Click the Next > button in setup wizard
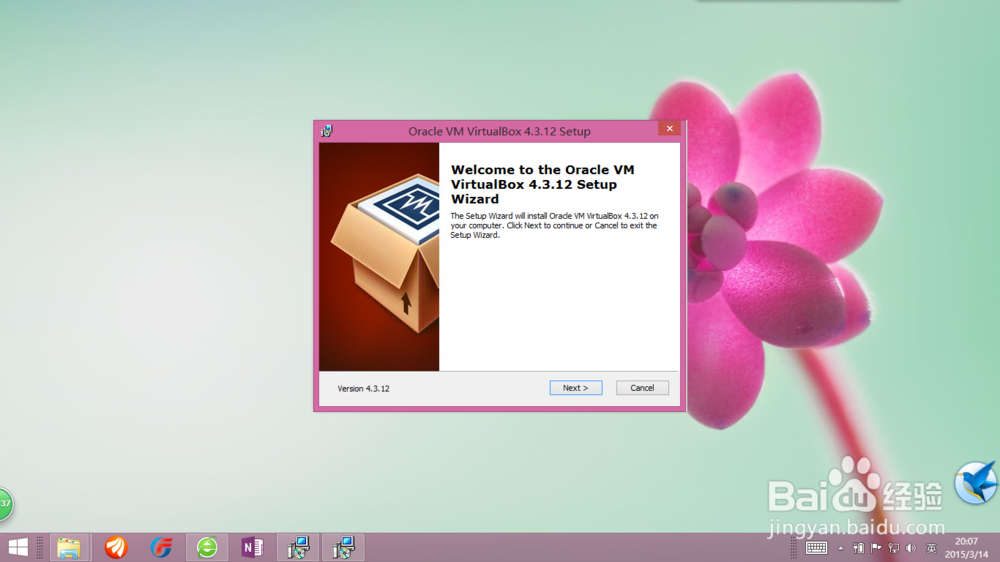The width and height of the screenshot is (1000, 562). (575, 388)
